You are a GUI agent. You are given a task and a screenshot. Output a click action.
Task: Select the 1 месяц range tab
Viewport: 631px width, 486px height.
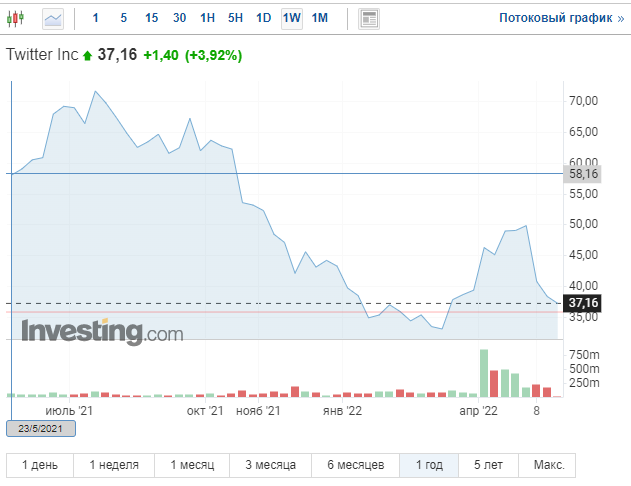[192, 465]
